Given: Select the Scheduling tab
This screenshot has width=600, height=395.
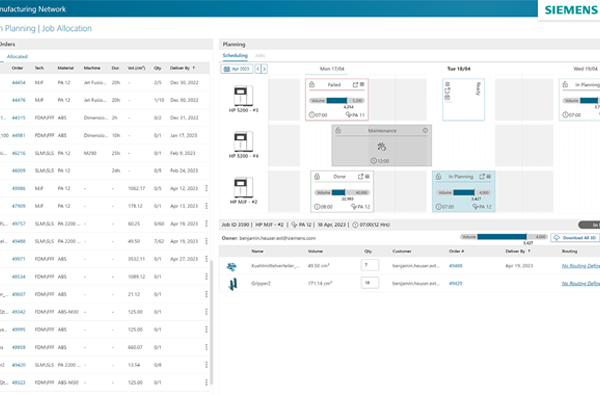Looking at the screenshot, I should point(235,55).
